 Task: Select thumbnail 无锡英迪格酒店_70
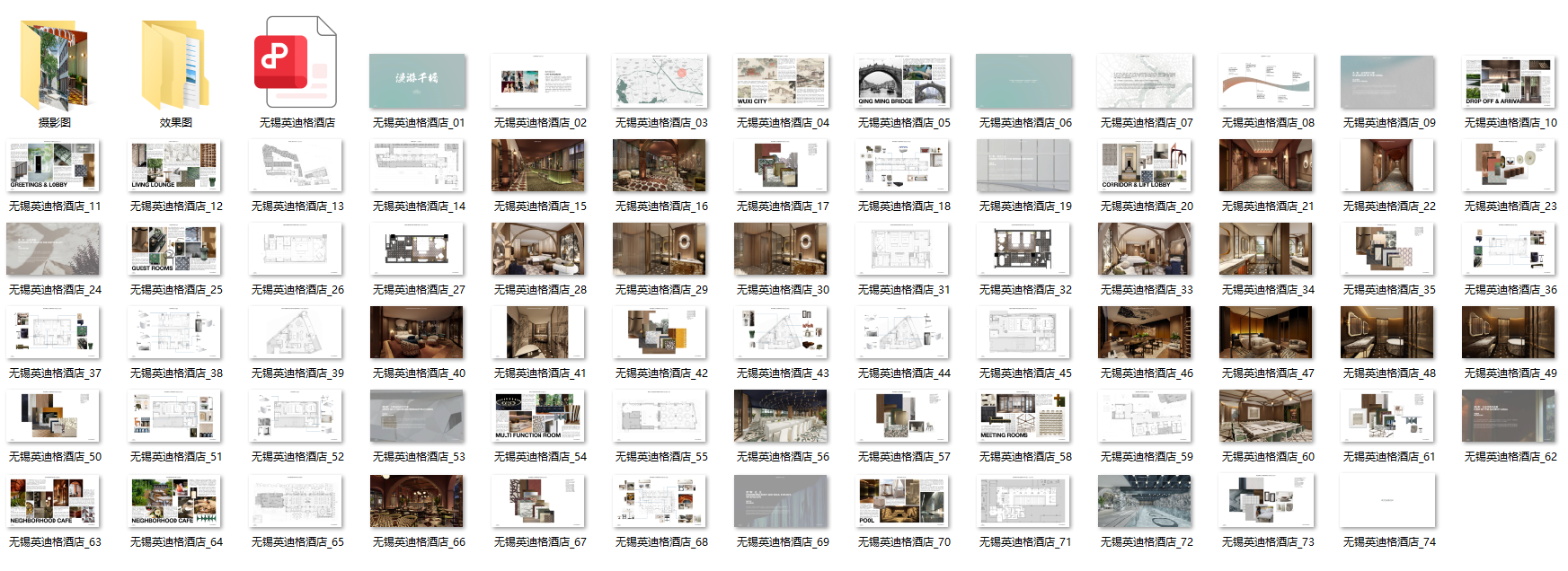903,500
